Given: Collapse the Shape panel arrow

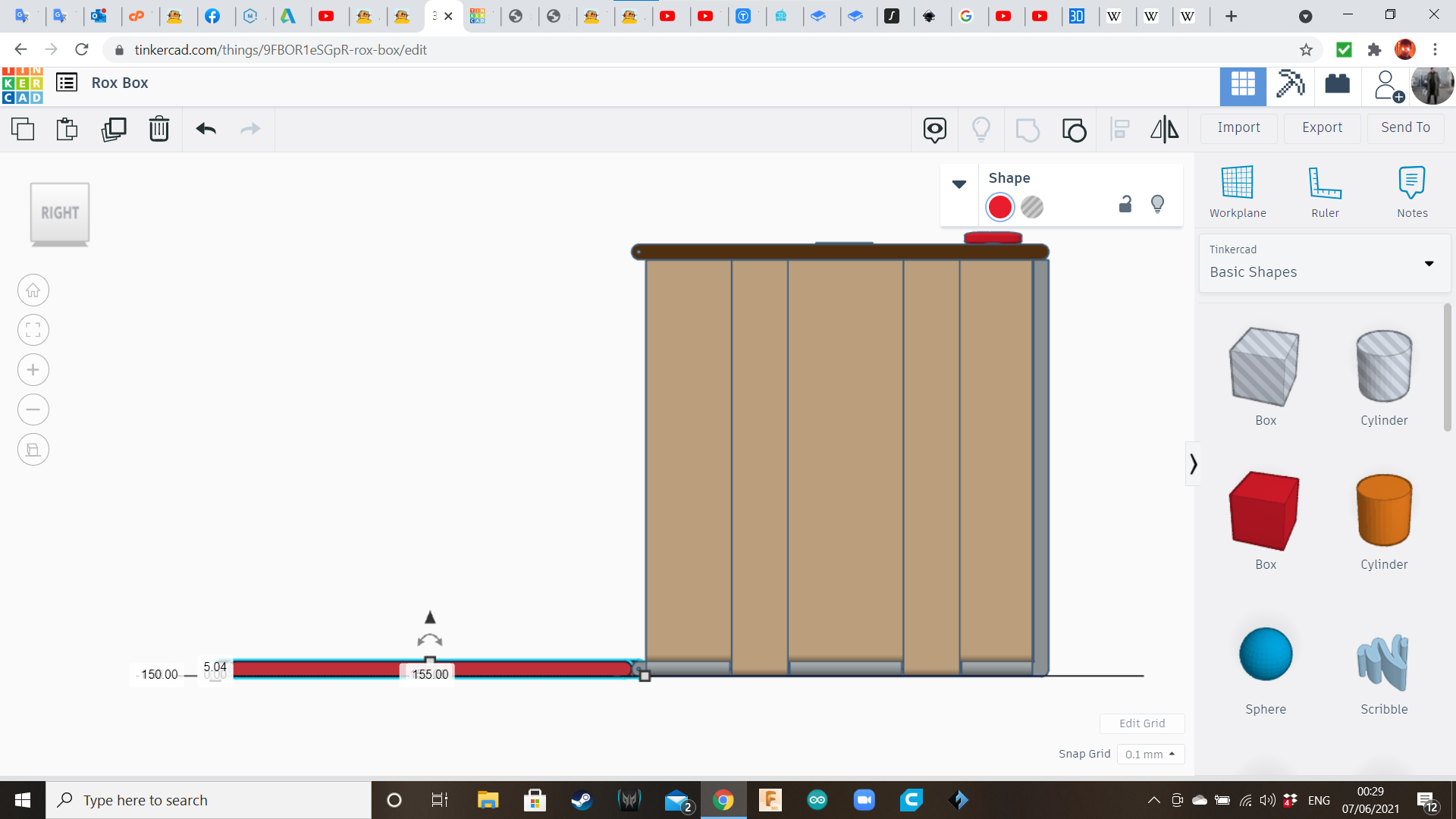Looking at the screenshot, I should [x=959, y=184].
